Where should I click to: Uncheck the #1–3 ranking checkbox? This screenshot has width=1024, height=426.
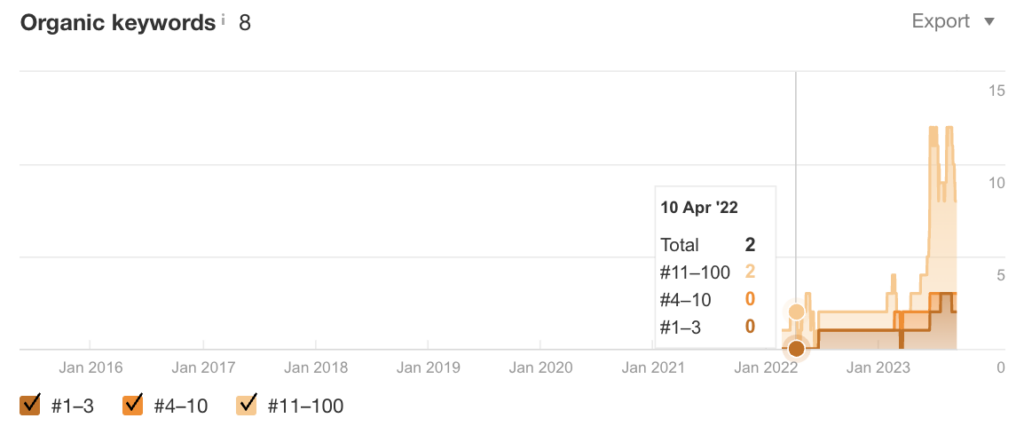click(31, 404)
